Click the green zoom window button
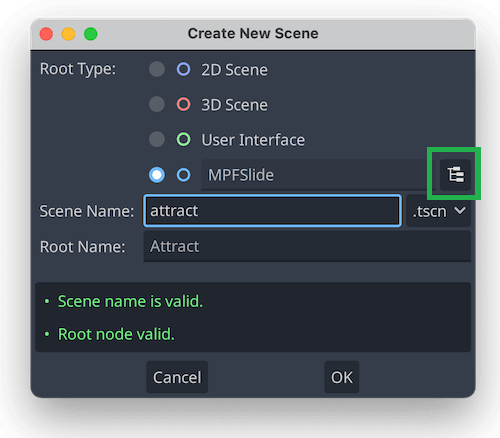 click(90, 34)
